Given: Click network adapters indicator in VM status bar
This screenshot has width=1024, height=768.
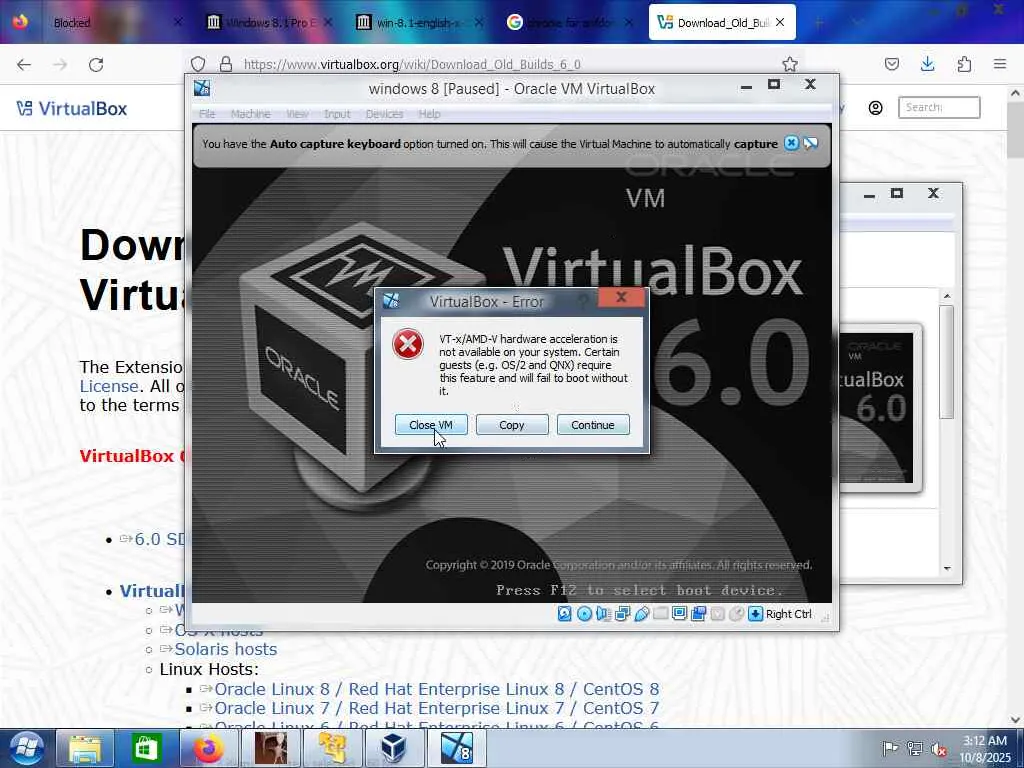Looking at the screenshot, I should (x=622, y=614).
